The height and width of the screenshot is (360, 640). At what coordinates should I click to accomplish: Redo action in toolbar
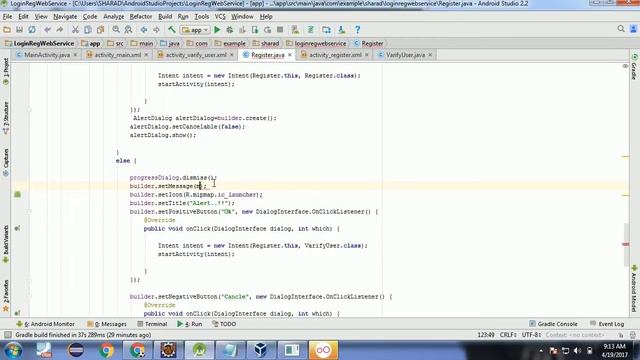tap(60, 29)
